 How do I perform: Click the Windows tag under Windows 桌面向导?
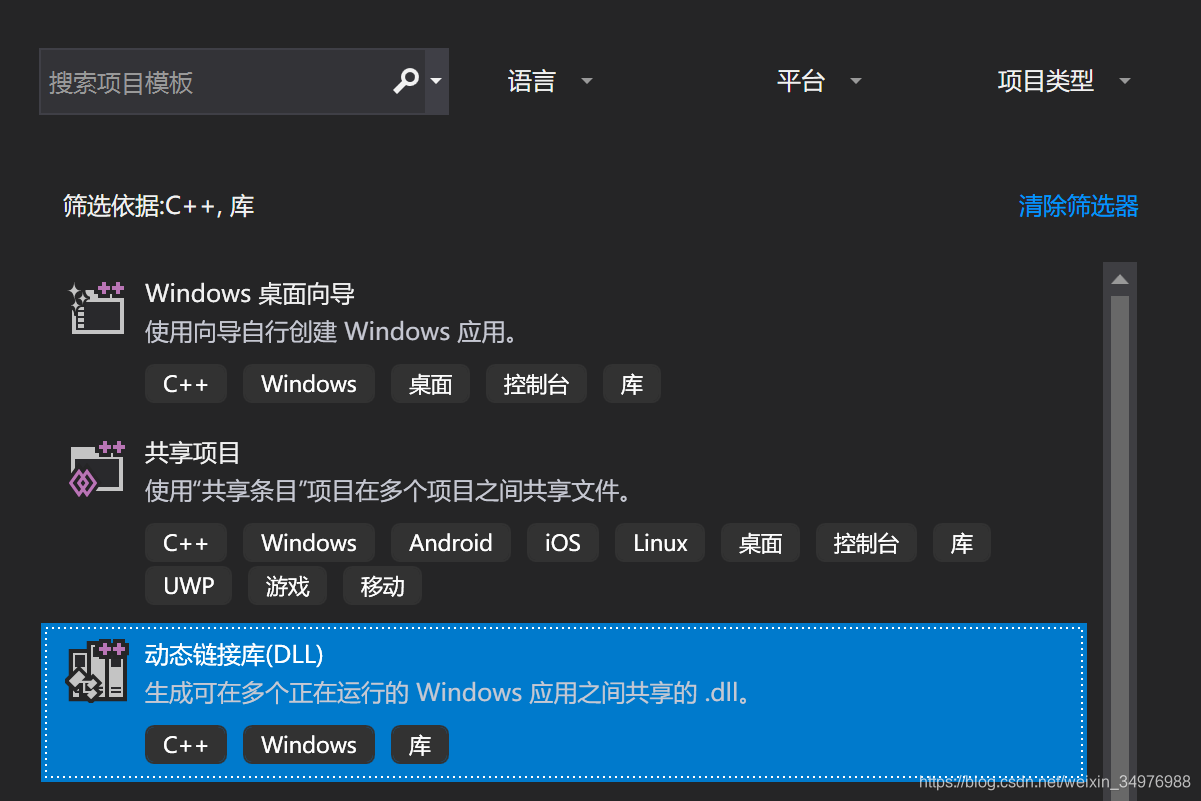click(x=309, y=384)
